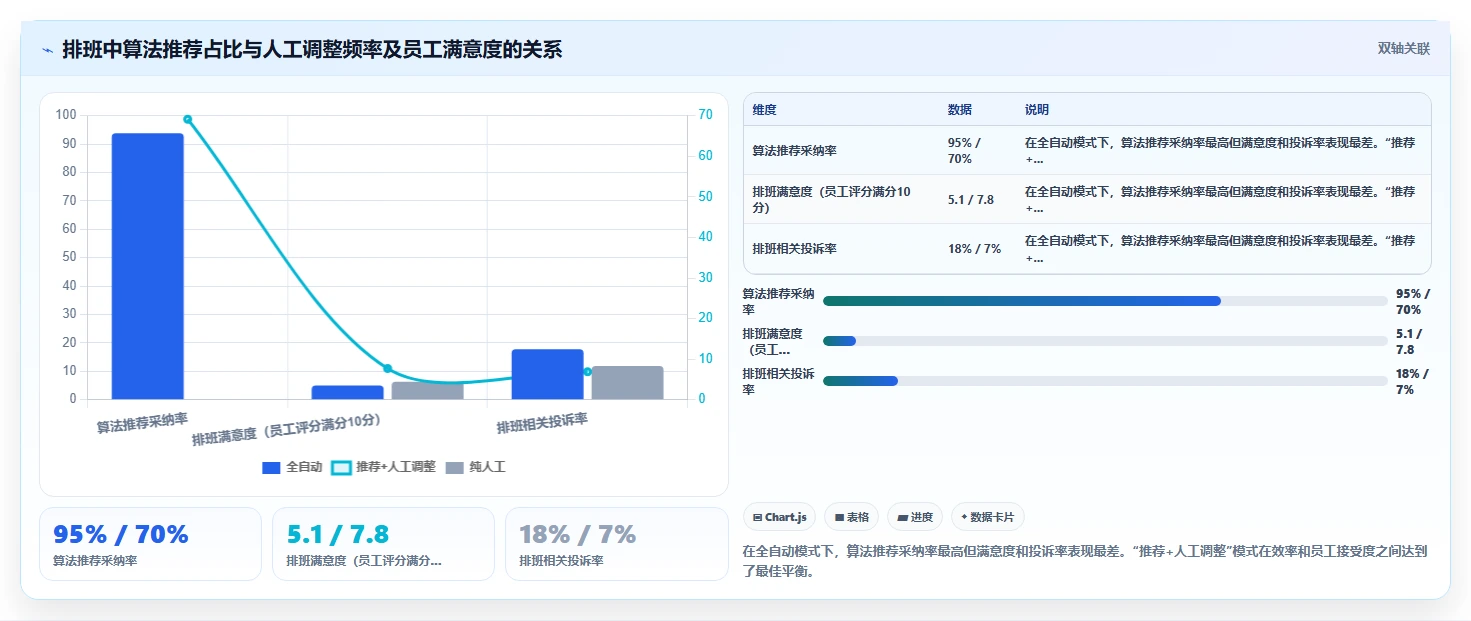Click the 排班满意度 progress bar
This screenshot has width=1471, height=621.
coord(1105,341)
